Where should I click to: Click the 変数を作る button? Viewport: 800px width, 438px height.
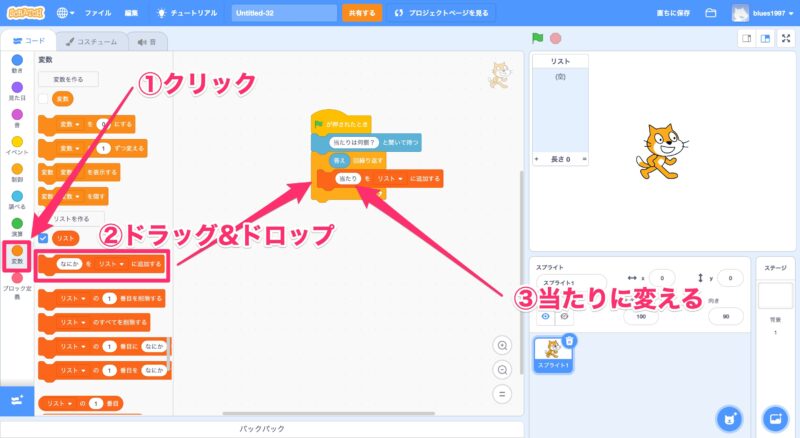click(x=68, y=79)
